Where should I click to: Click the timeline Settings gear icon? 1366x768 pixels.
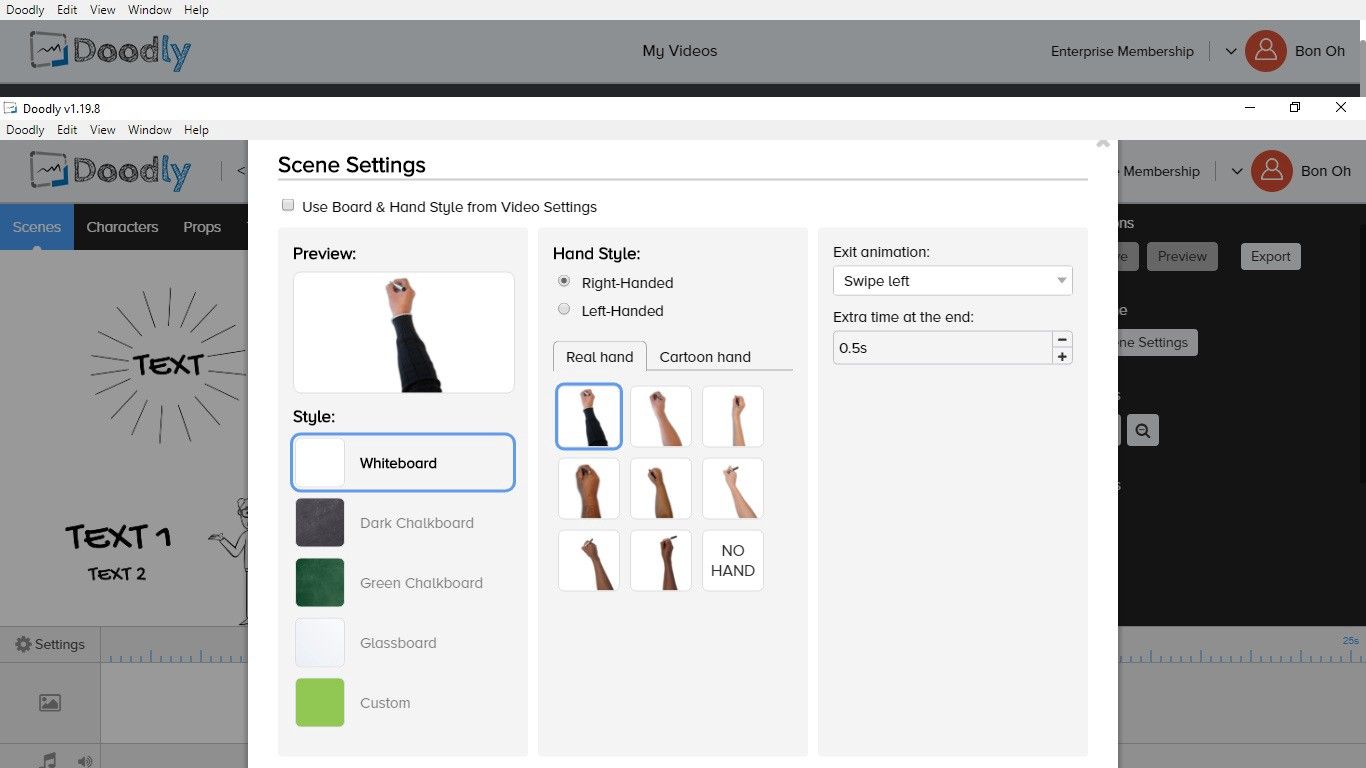pyautogui.click(x=23, y=645)
